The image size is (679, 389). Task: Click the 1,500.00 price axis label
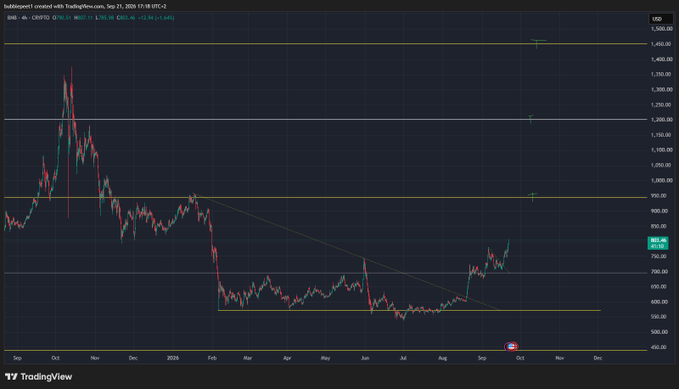point(662,29)
